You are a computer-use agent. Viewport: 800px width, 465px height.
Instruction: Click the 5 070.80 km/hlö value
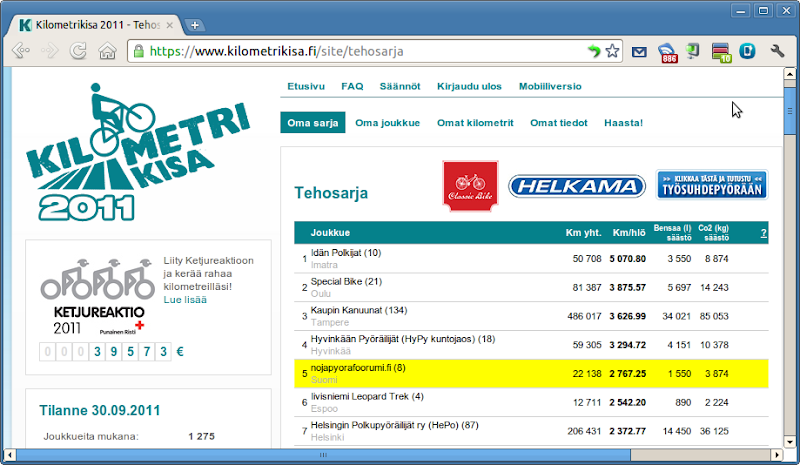point(628,259)
